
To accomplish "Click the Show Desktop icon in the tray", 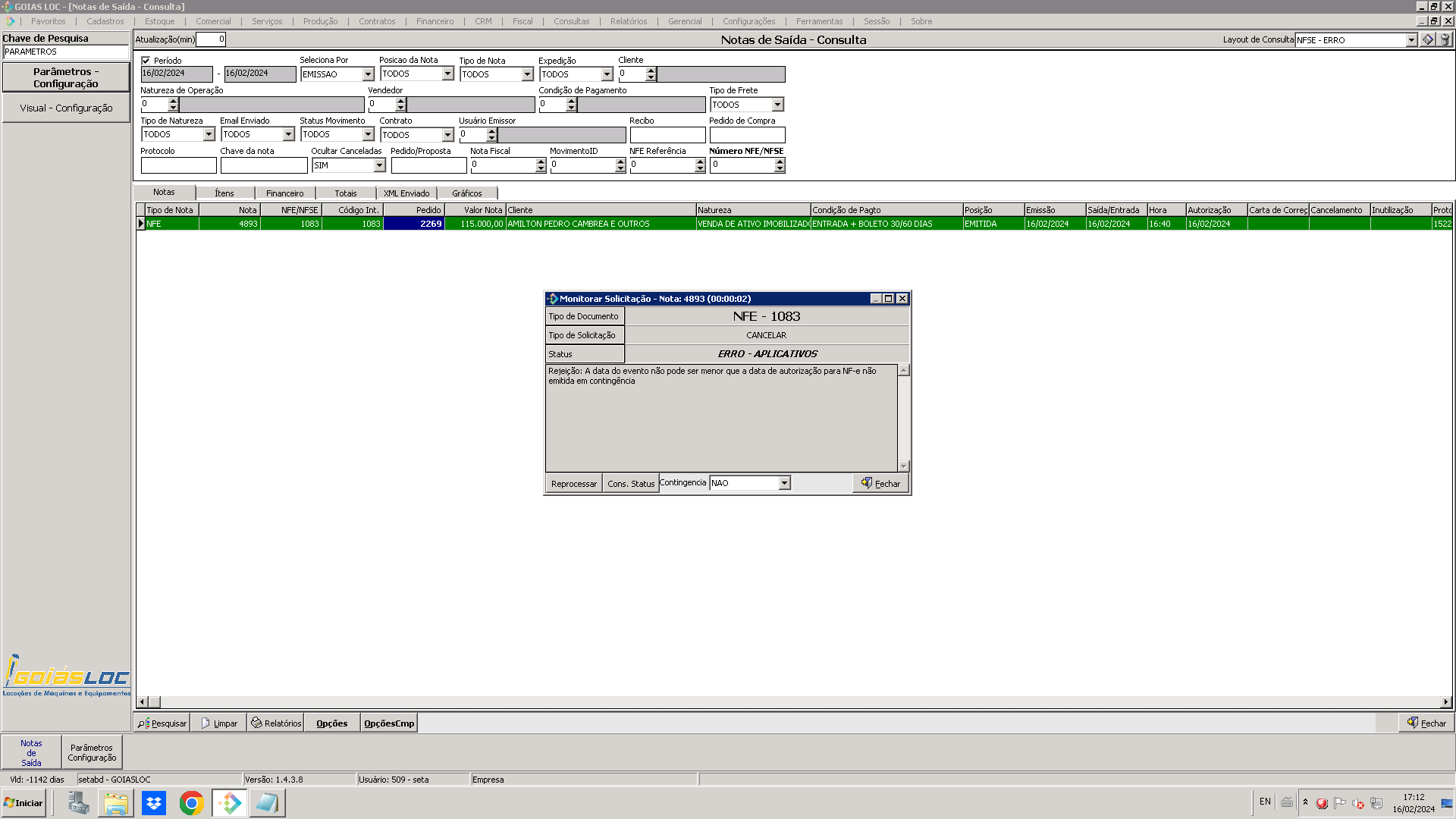I will (x=1446, y=803).
